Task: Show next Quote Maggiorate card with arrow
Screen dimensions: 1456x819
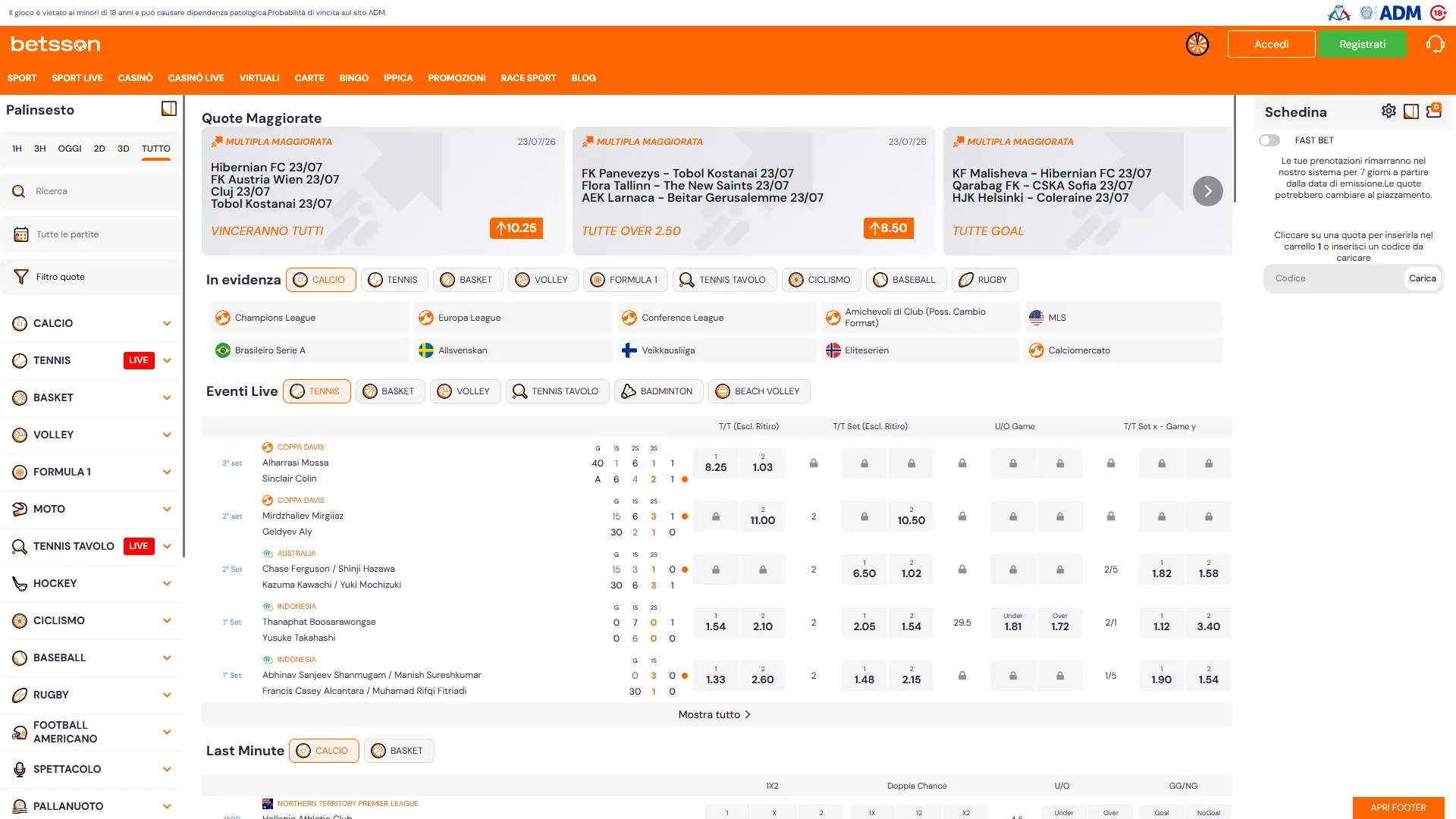Action: [x=1208, y=191]
